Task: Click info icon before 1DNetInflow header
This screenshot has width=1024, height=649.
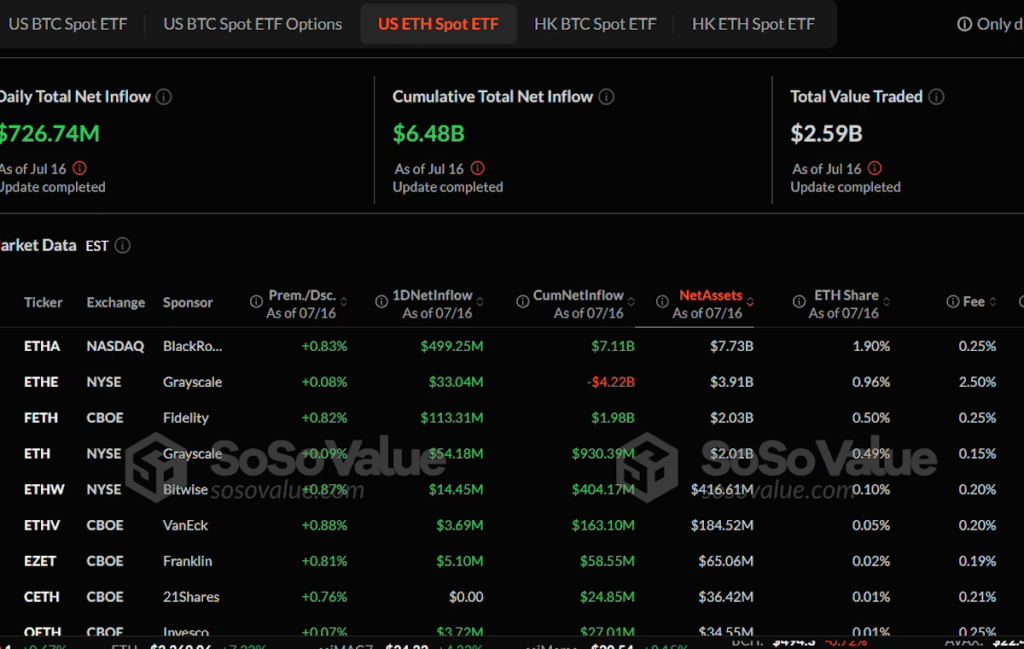Action: 381,302
